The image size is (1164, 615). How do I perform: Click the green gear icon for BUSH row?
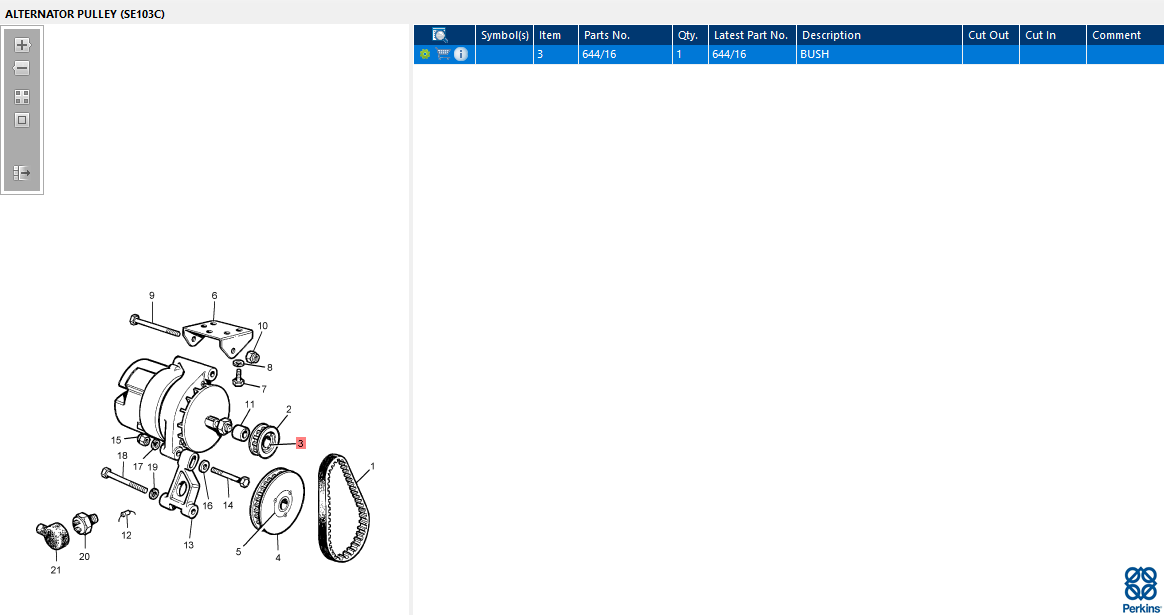pyautogui.click(x=425, y=54)
